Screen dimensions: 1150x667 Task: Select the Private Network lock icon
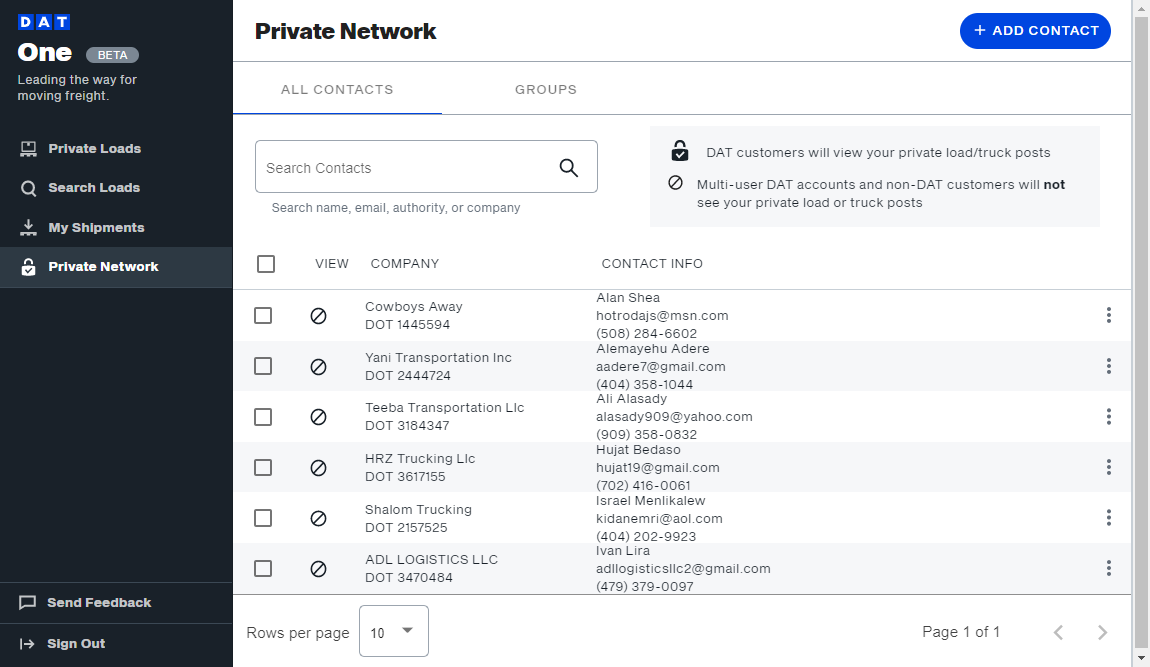(27, 266)
